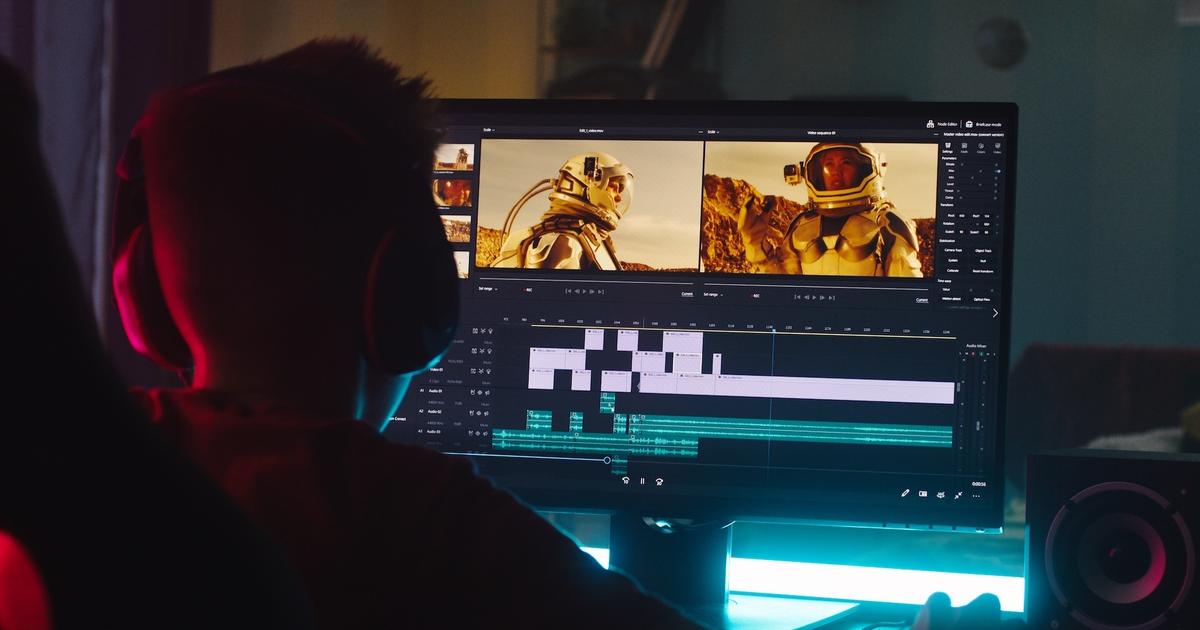1200x630 pixels.
Task: Select the pencil edit tool icon
Action: 905,492
